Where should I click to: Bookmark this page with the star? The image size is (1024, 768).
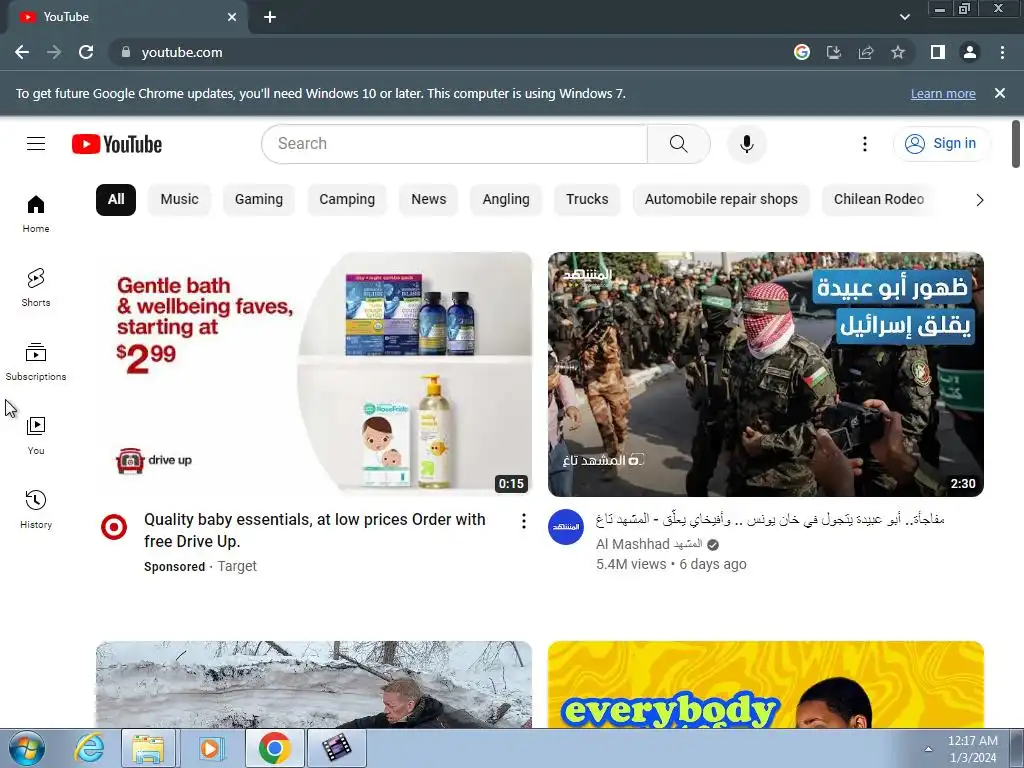click(x=898, y=52)
